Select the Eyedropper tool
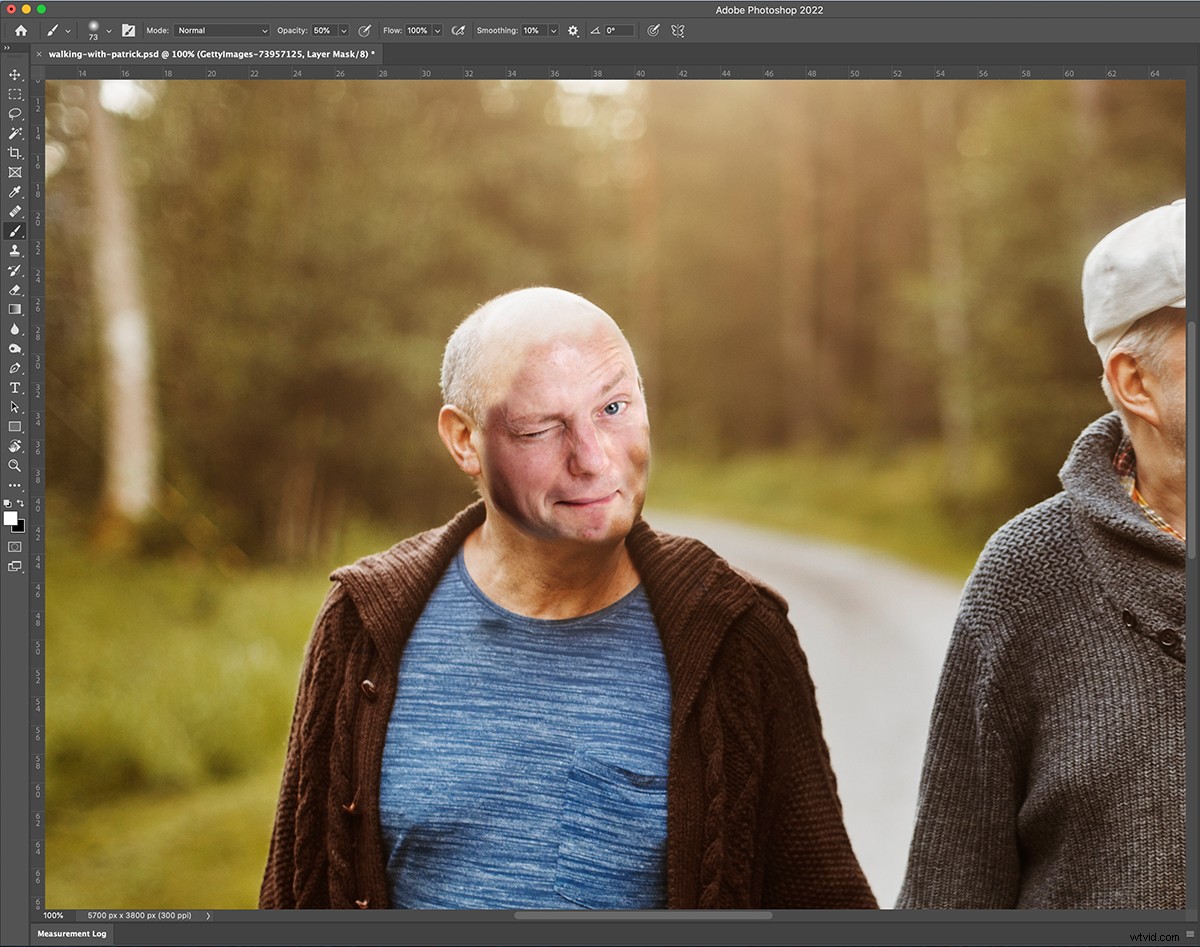Viewport: 1200px width, 947px height. [x=15, y=191]
